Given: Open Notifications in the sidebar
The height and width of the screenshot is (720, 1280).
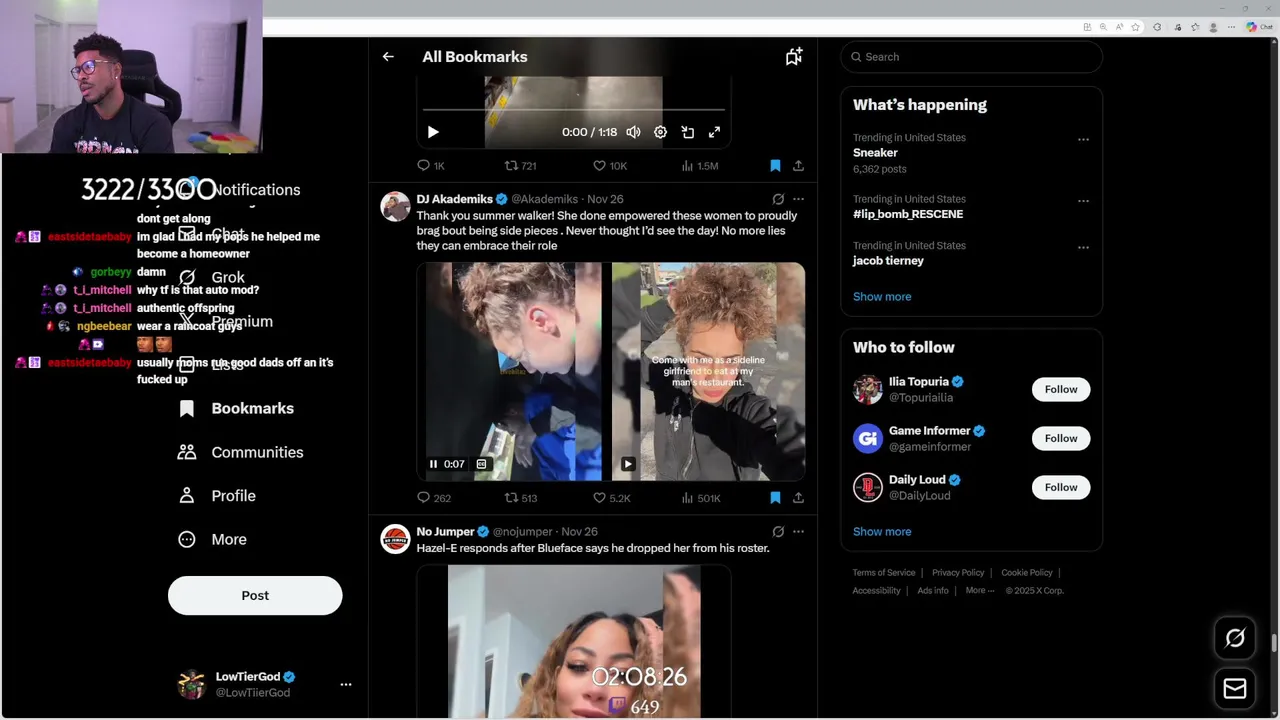Looking at the screenshot, I should point(240,190).
